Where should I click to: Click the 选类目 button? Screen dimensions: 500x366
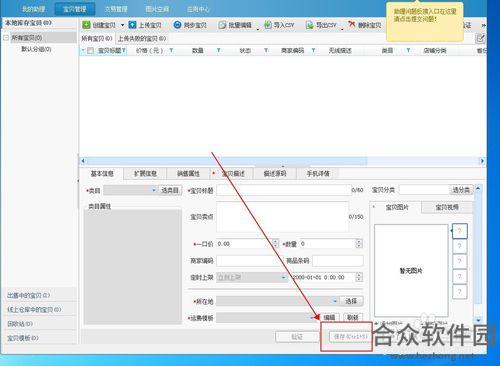tap(170, 190)
